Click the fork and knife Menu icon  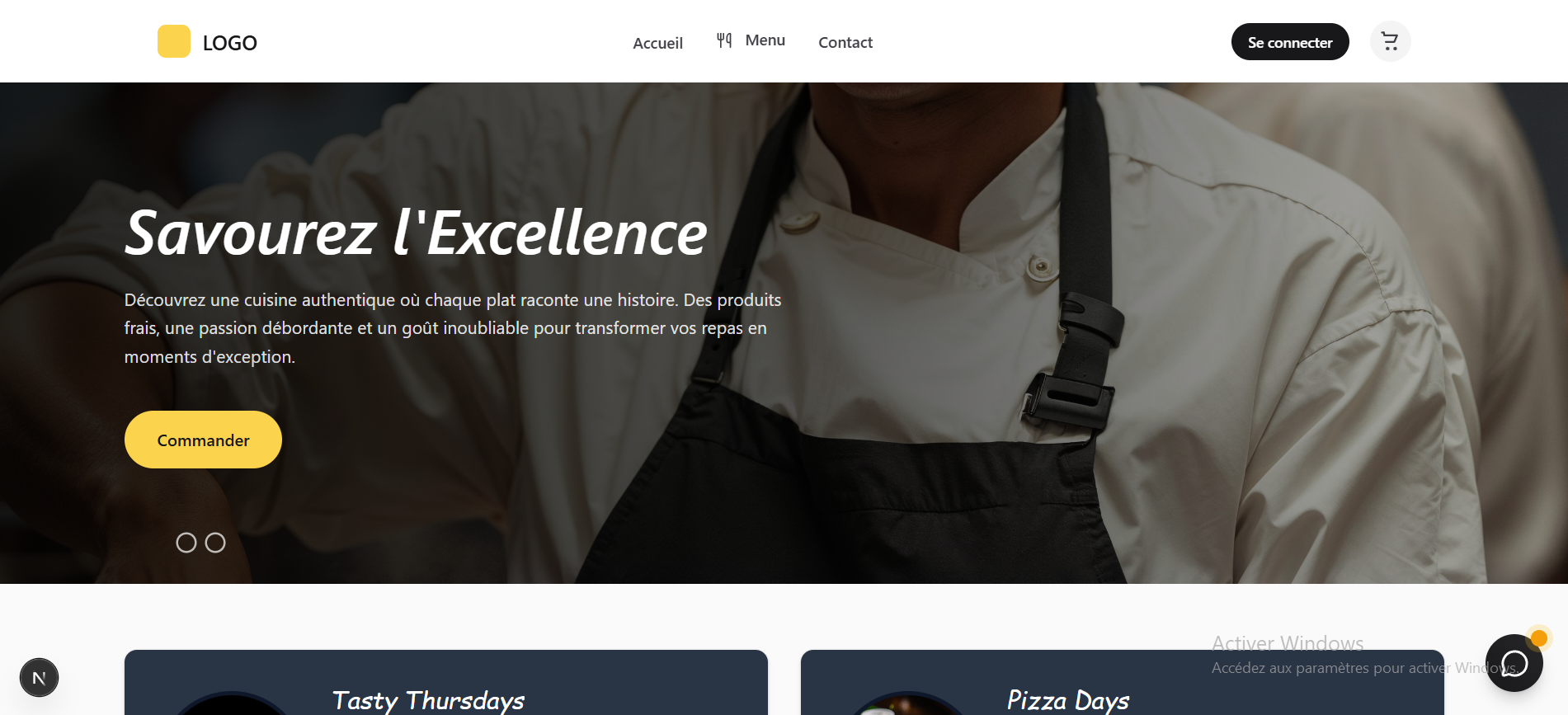click(x=724, y=40)
